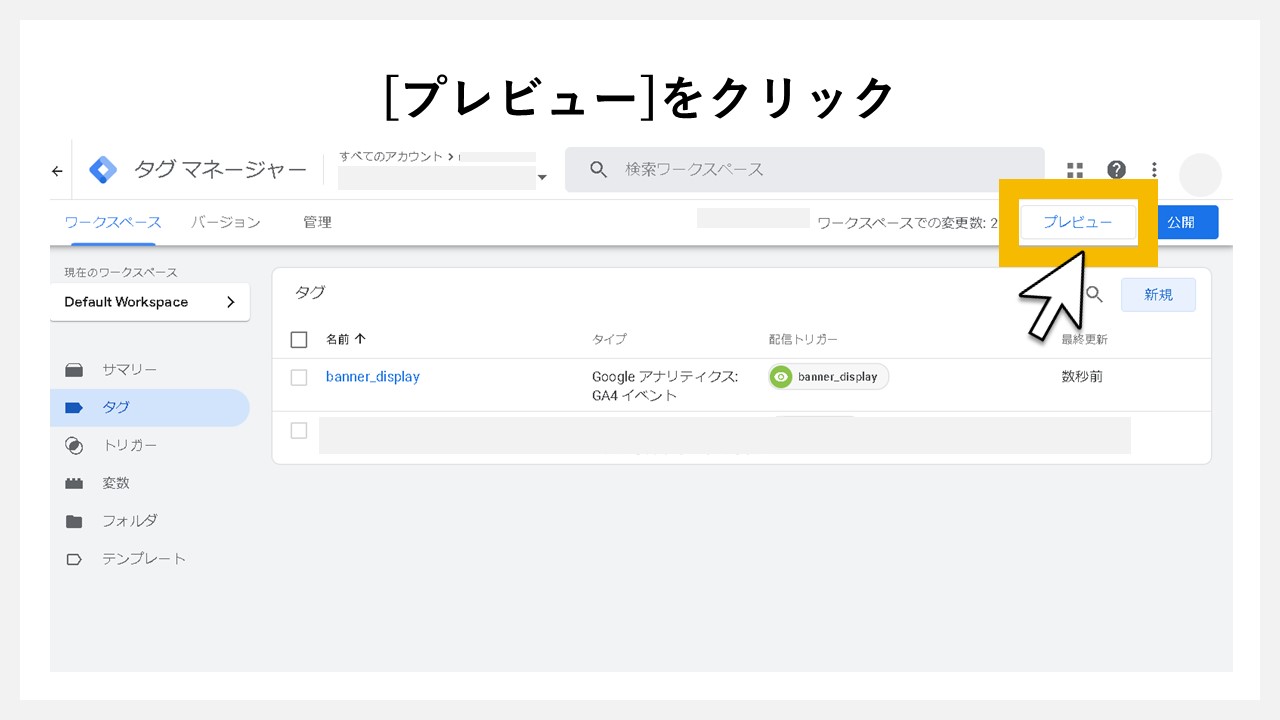This screenshot has width=1280, height=720.
Task: Open the help question mark icon
Action: 1116,170
